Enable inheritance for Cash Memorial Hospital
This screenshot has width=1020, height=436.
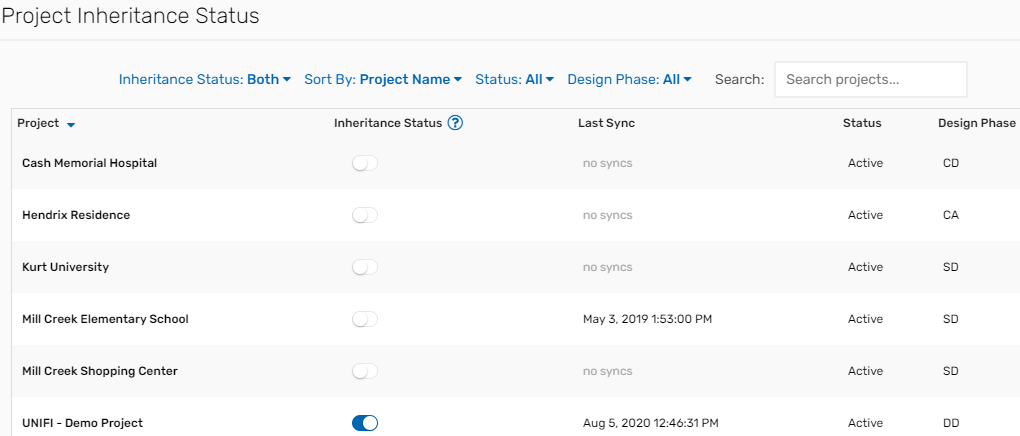point(365,163)
